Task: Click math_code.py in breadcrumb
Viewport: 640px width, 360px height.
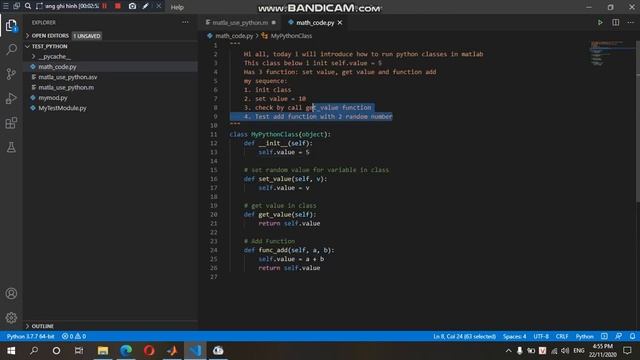Action: (x=234, y=36)
